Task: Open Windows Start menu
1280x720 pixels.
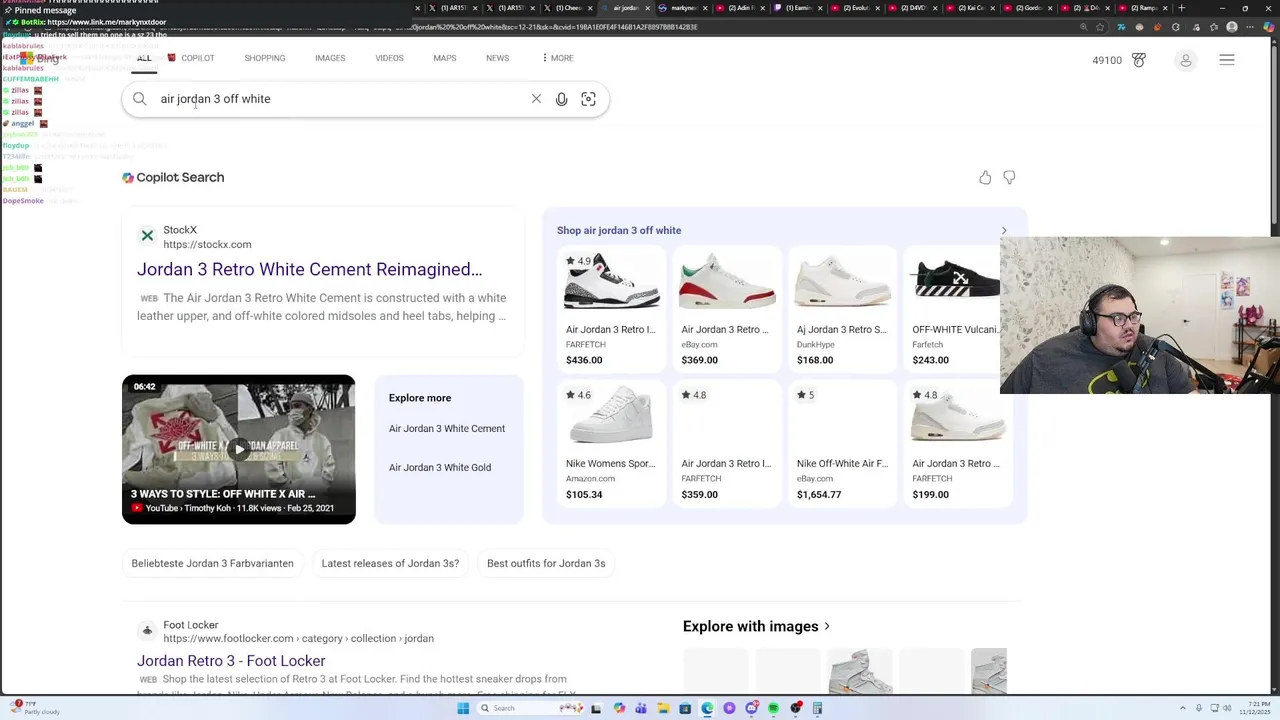Action: [463, 708]
